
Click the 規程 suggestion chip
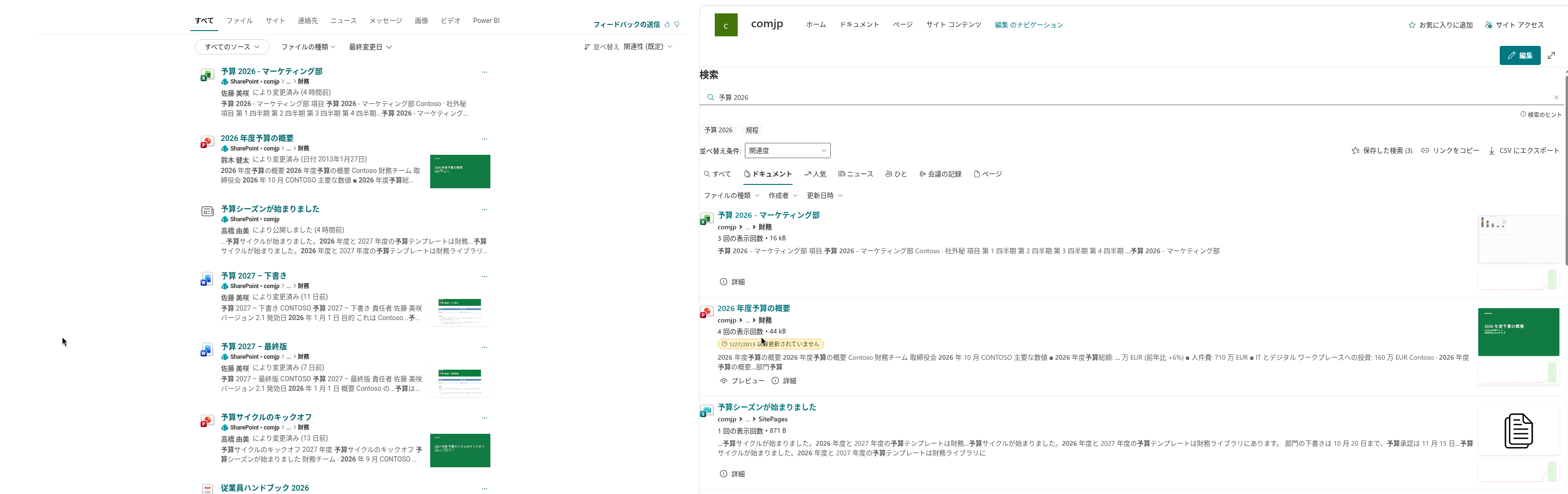click(752, 130)
